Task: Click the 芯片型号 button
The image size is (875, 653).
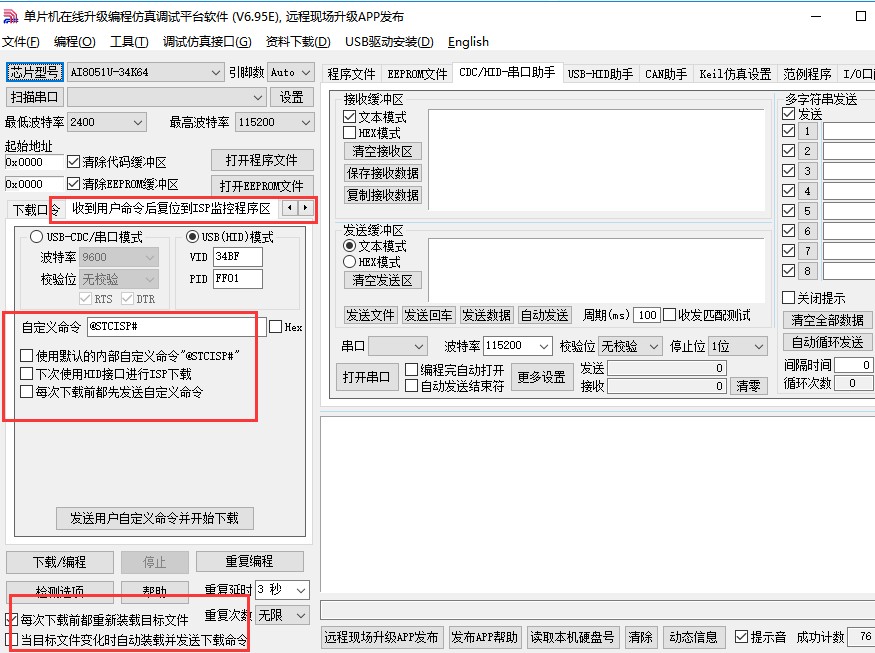Action: pos(35,73)
